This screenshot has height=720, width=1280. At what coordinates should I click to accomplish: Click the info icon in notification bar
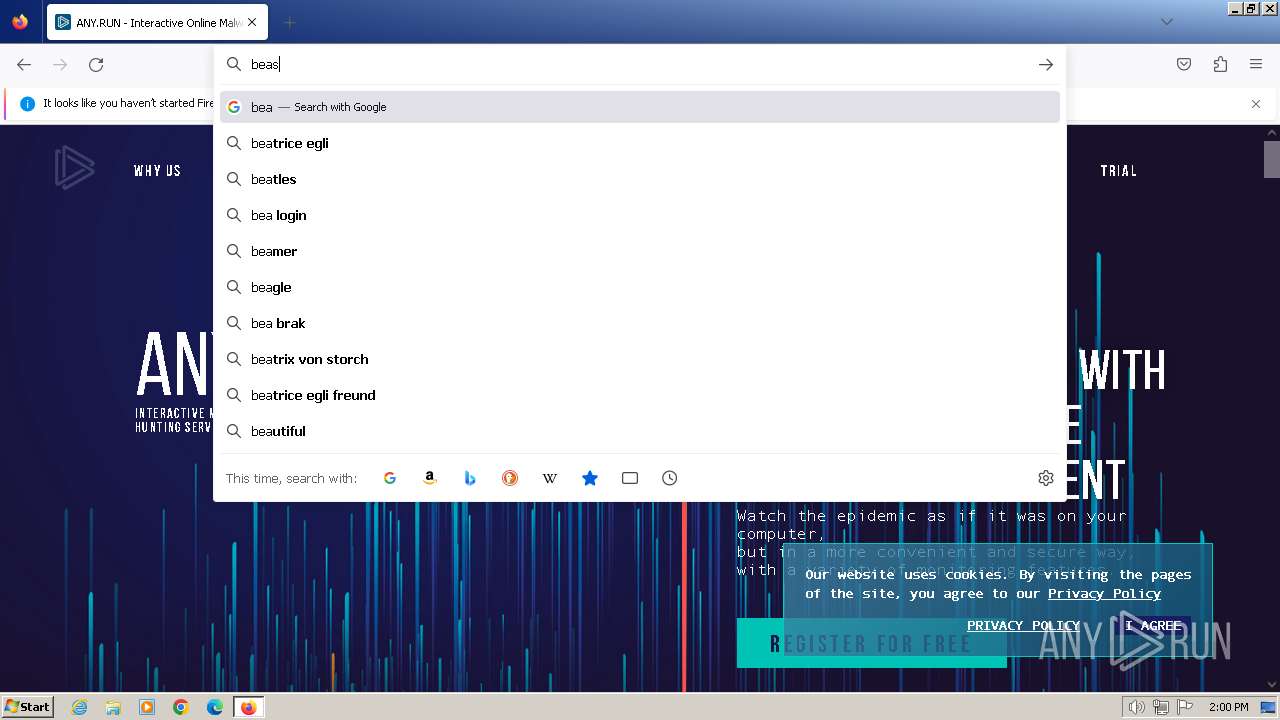pos(27,103)
